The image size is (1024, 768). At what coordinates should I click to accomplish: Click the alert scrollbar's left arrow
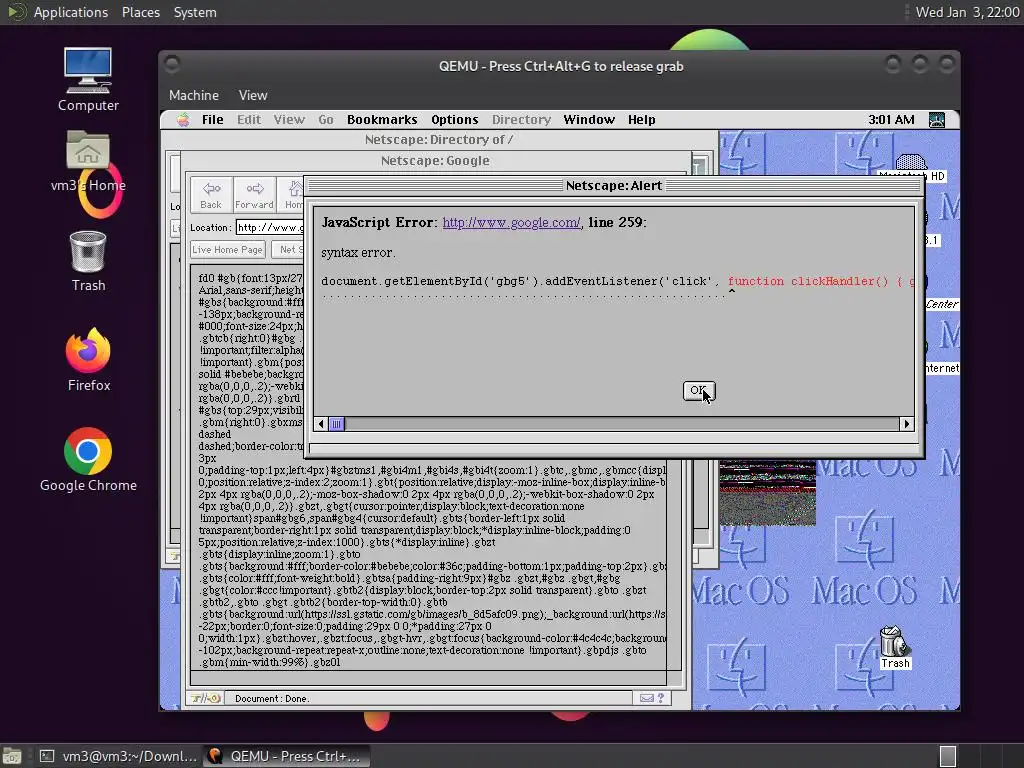tap(321, 424)
